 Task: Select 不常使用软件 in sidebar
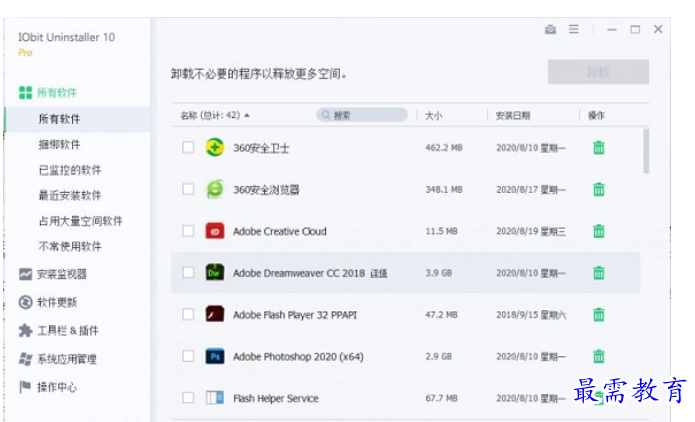tap(70, 246)
